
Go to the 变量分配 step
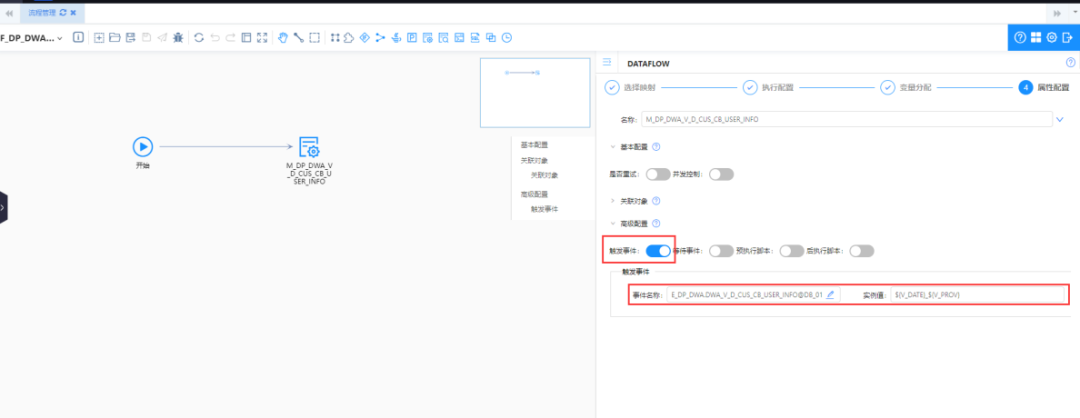point(906,88)
